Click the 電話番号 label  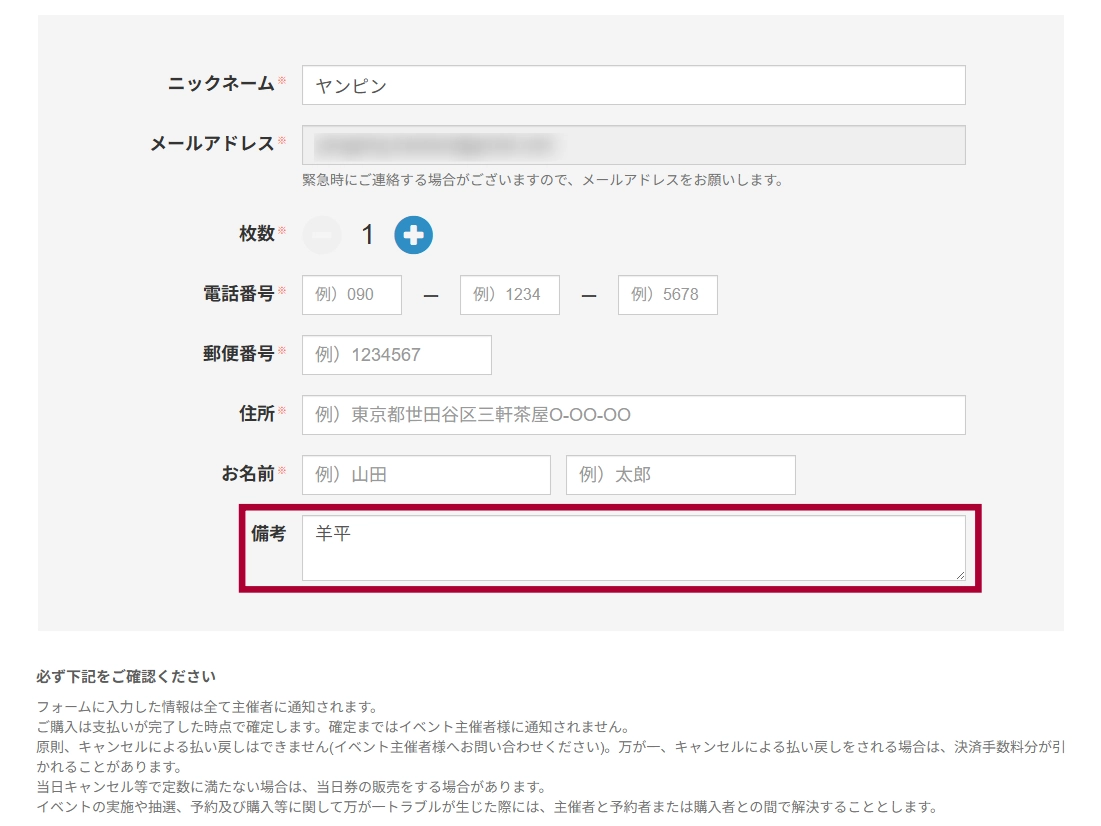pyautogui.click(x=238, y=294)
